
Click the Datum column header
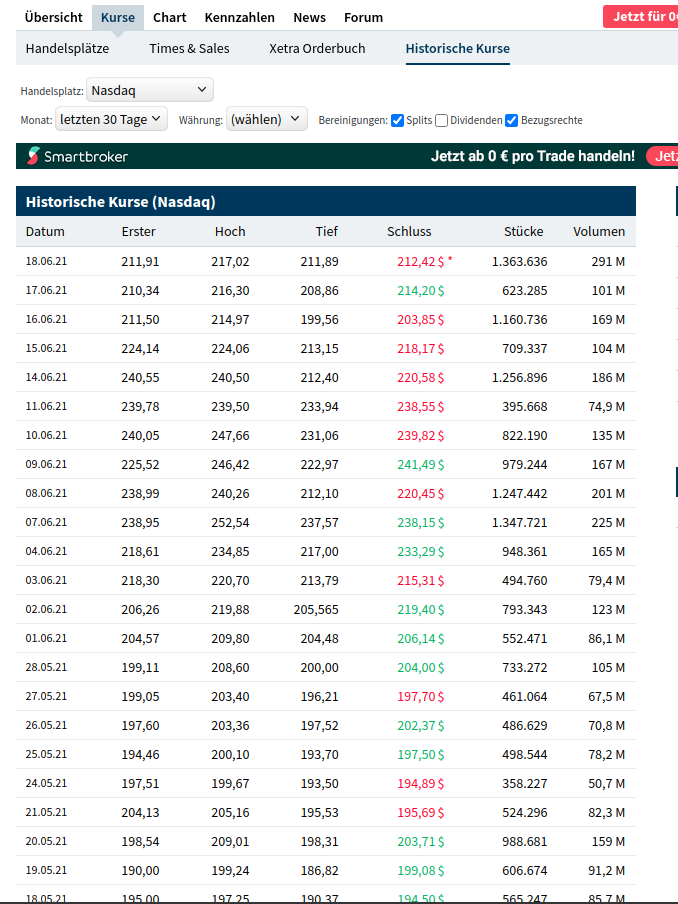click(45, 231)
